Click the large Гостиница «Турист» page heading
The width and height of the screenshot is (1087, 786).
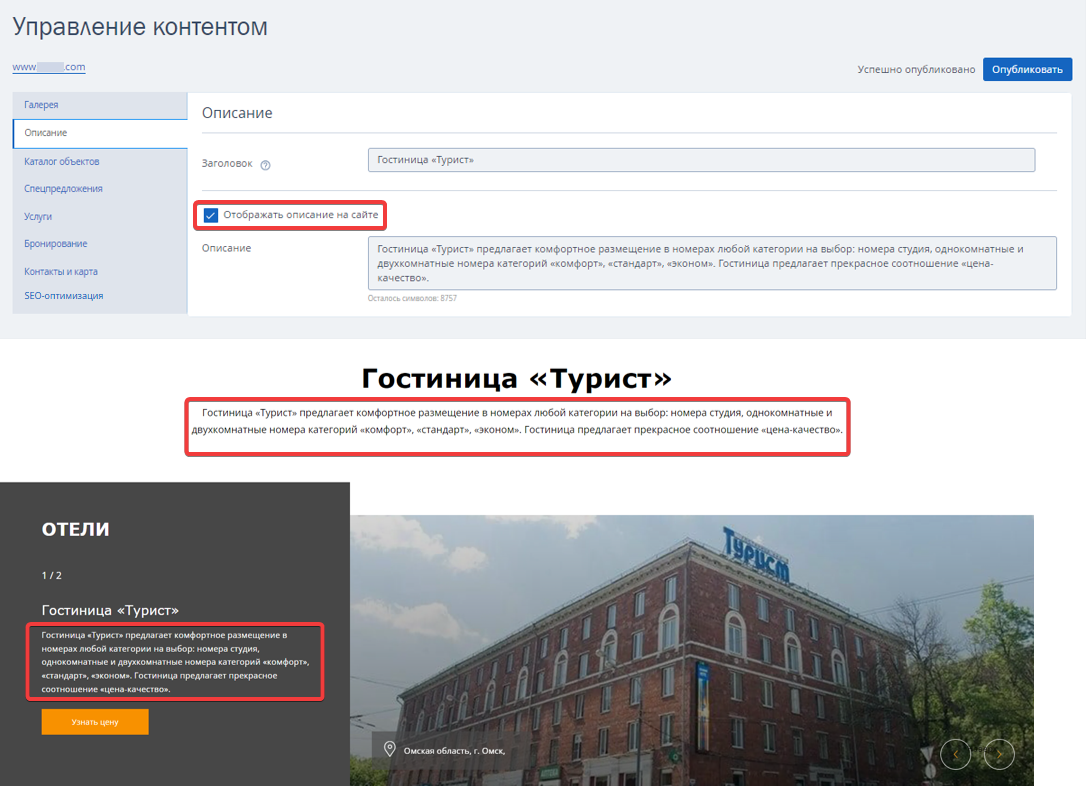(x=516, y=378)
